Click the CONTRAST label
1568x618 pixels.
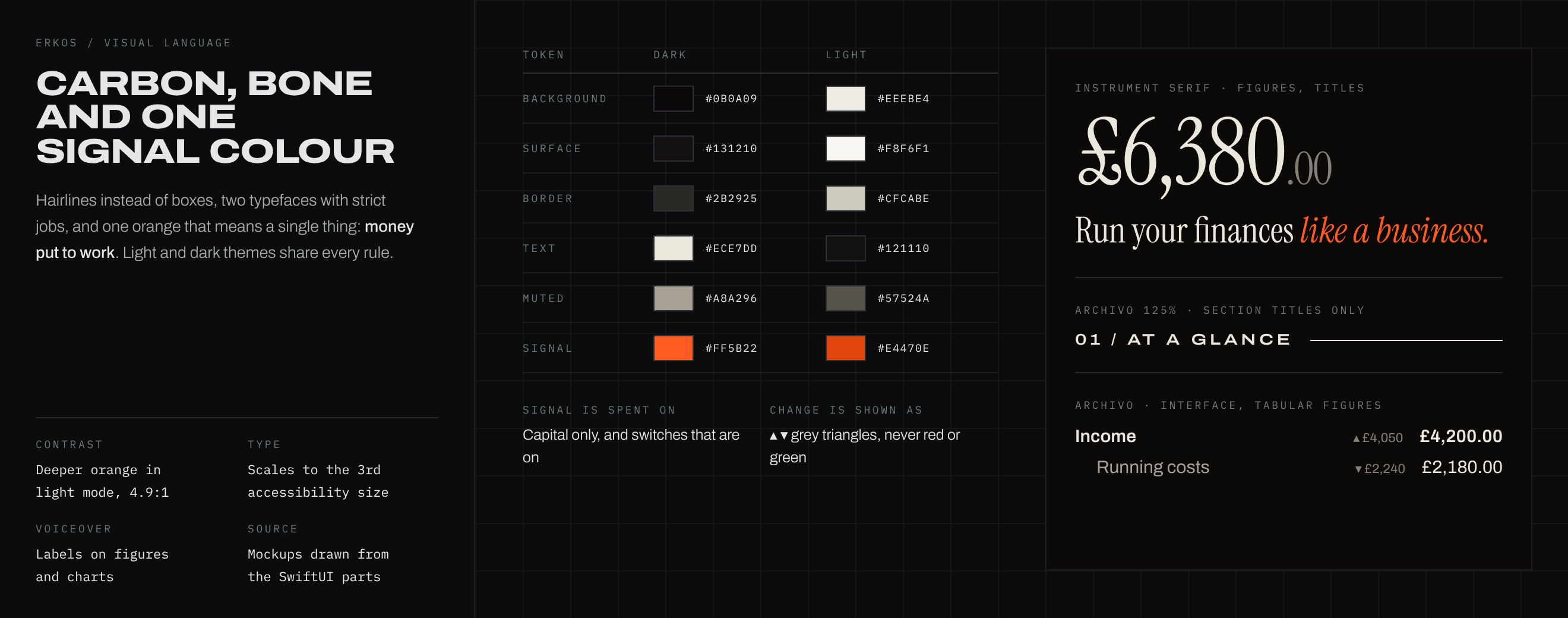click(69, 444)
